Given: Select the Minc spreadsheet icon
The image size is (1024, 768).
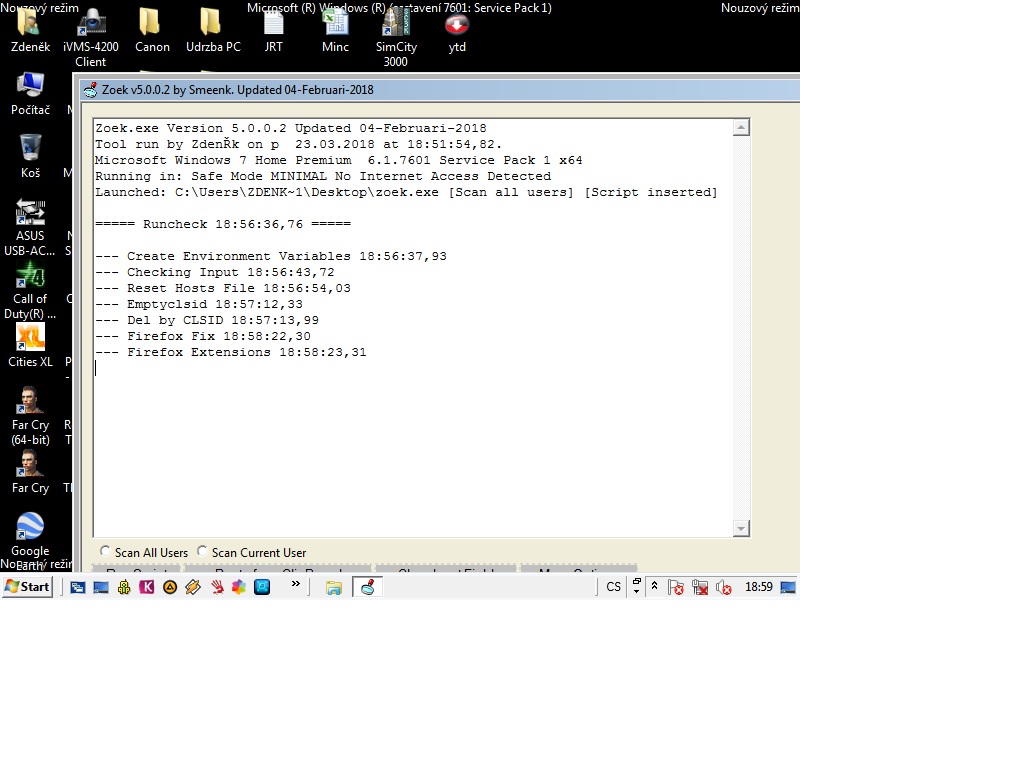Looking at the screenshot, I should 335,29.
